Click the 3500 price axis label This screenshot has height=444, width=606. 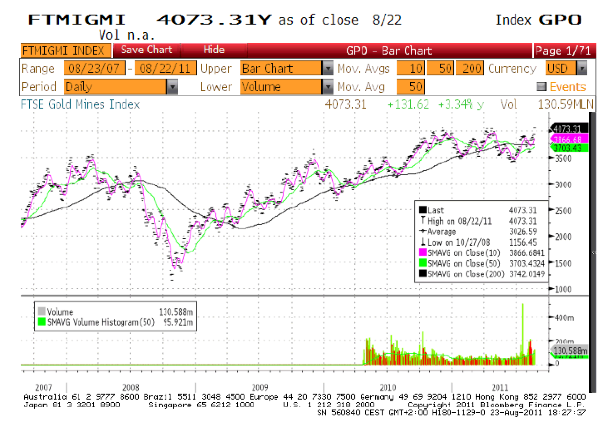point(563,158)
